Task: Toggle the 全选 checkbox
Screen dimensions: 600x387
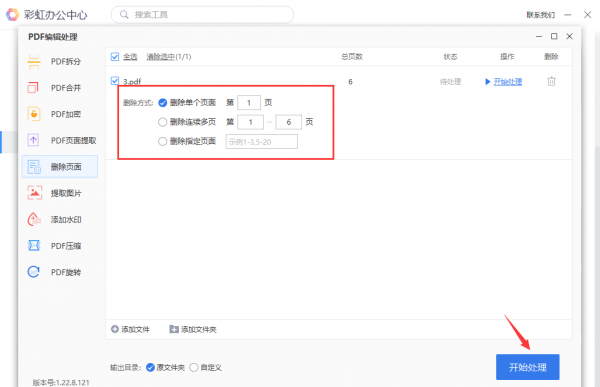Action: 115,57
